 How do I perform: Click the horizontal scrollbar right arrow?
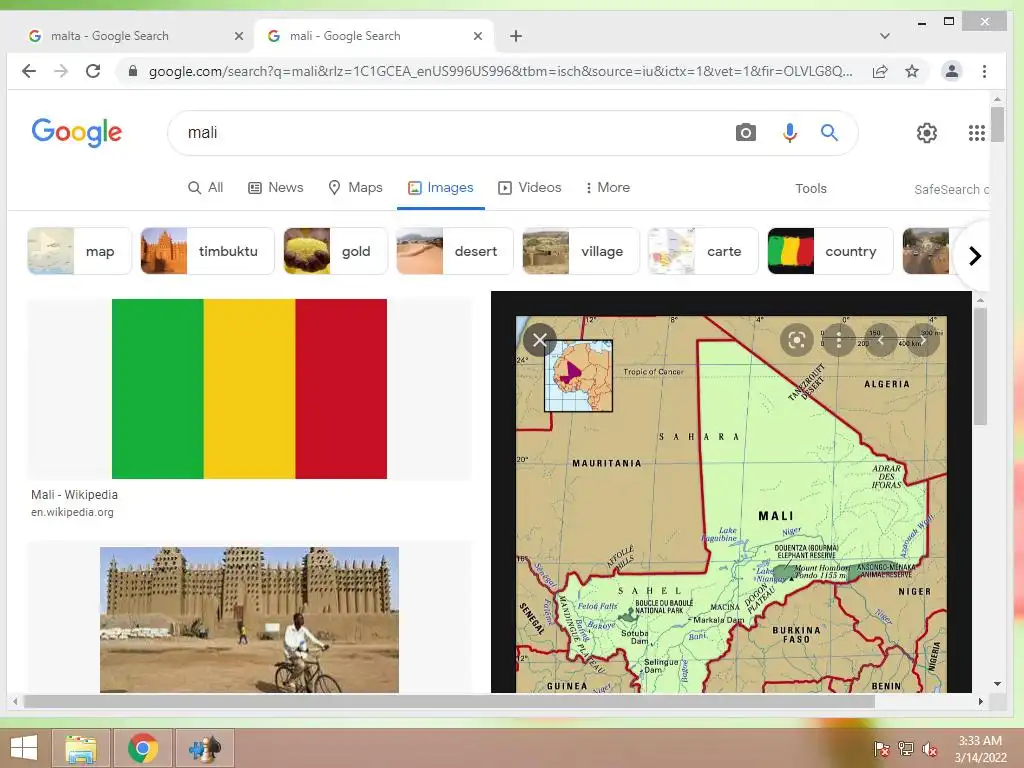tap(980, 701)
